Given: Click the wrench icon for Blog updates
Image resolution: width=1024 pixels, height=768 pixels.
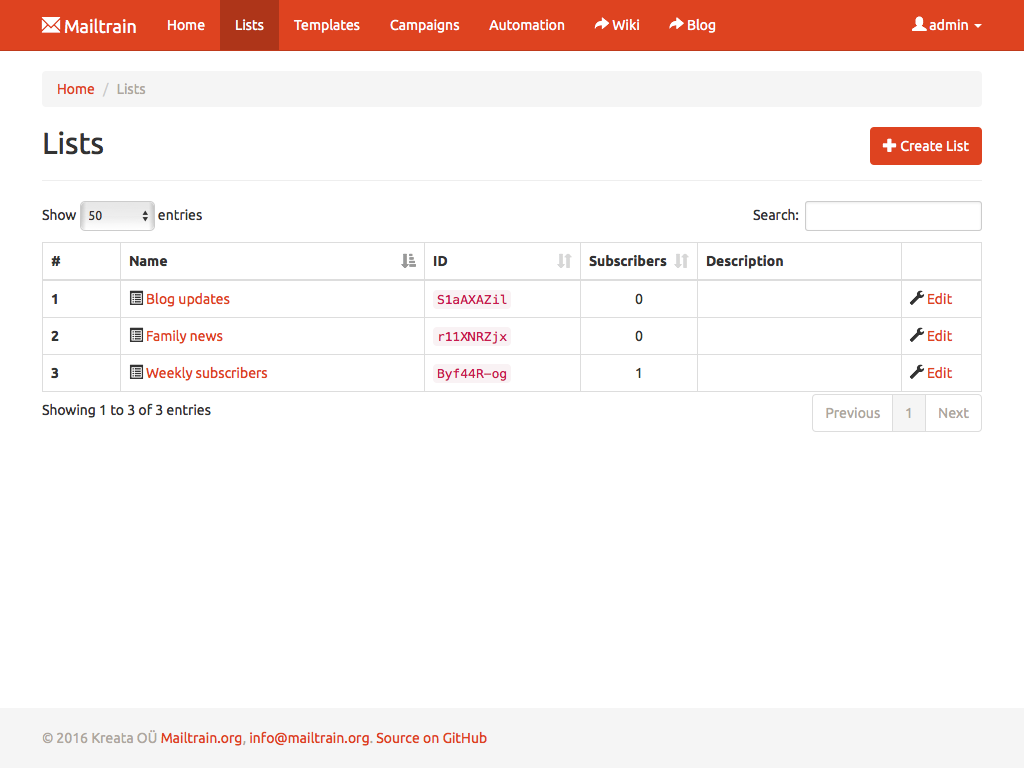Looking at the screenshot, I should coord(916,298).
